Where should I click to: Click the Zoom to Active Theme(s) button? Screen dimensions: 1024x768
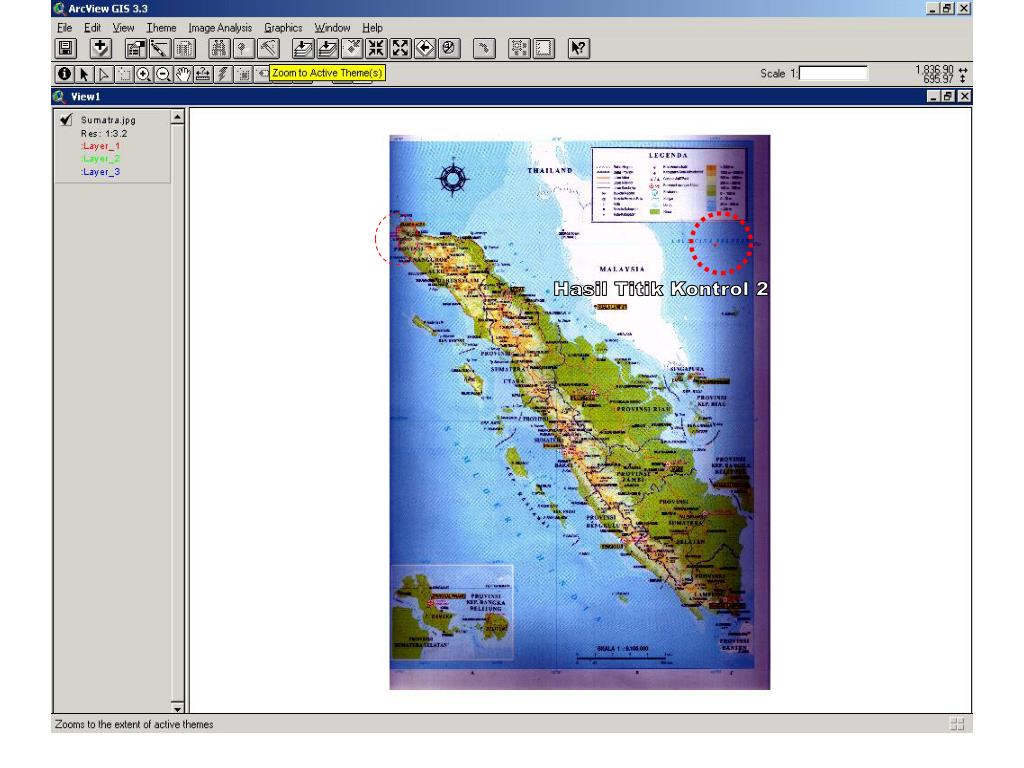click(x=327, y=48)
